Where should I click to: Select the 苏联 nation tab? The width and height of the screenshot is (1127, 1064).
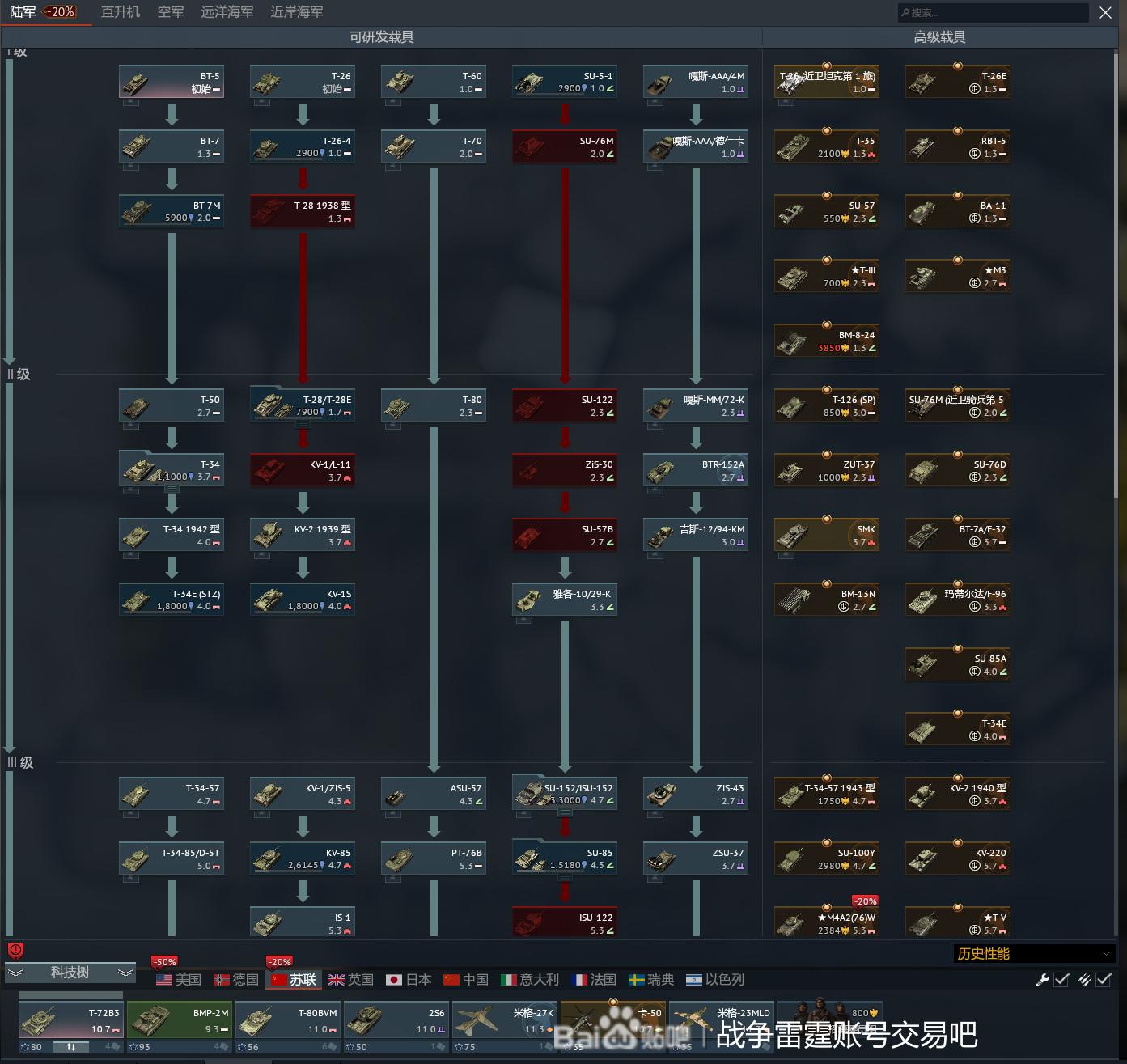click(294, 980)
